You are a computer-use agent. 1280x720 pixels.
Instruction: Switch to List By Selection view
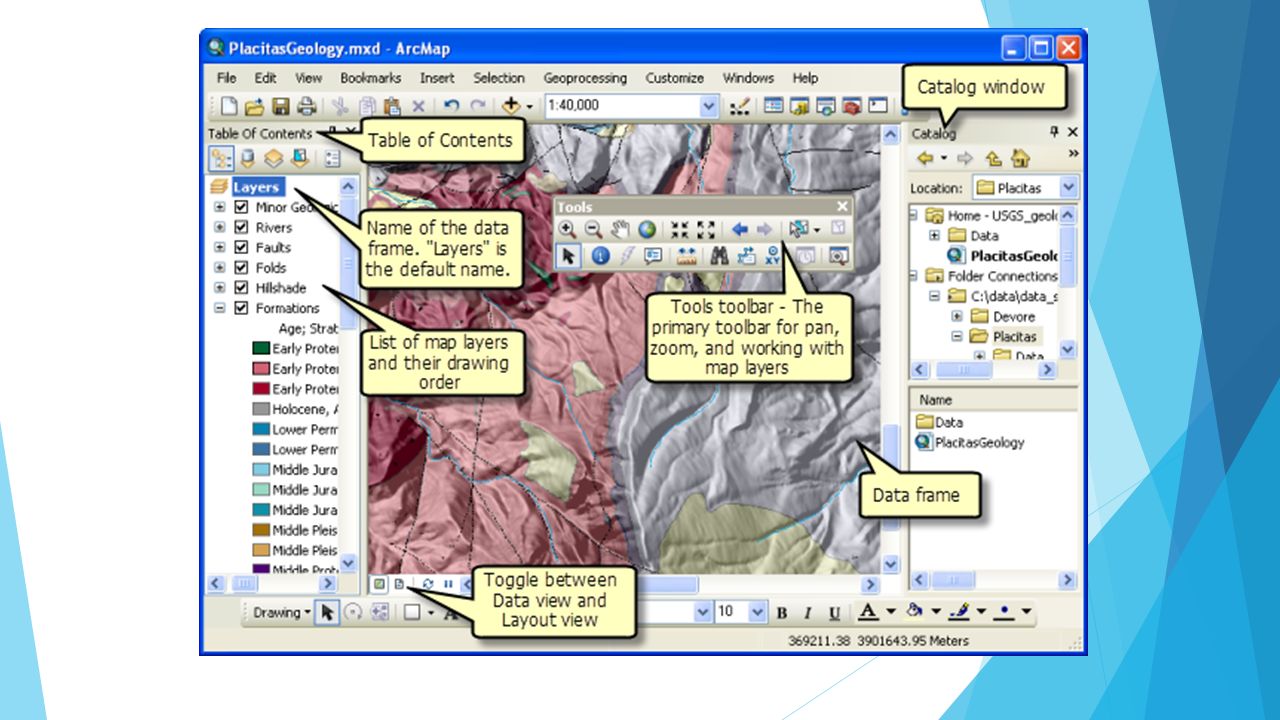click(x=299, y=158)
